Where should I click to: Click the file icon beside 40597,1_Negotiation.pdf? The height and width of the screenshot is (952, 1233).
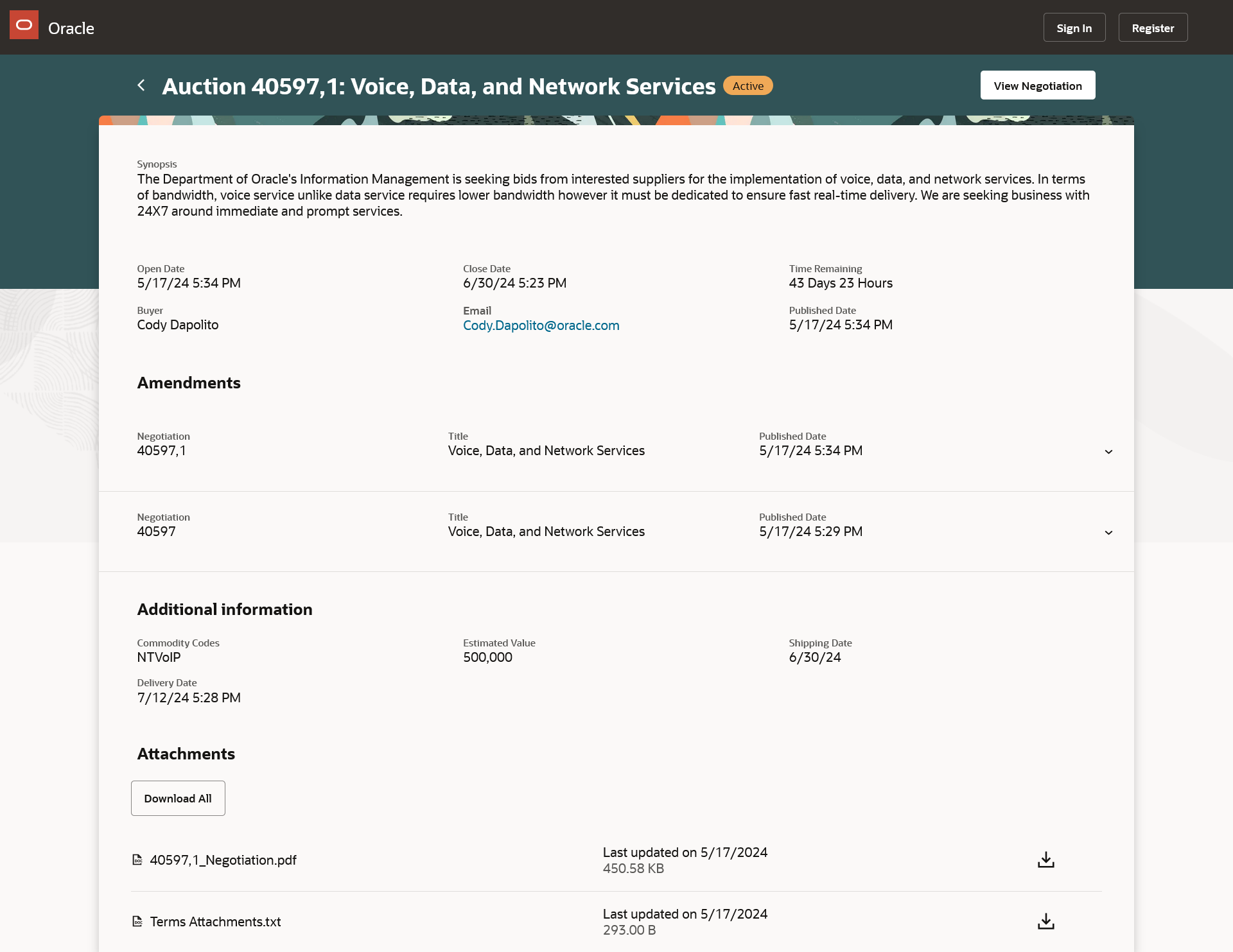(x=137, y=860)
